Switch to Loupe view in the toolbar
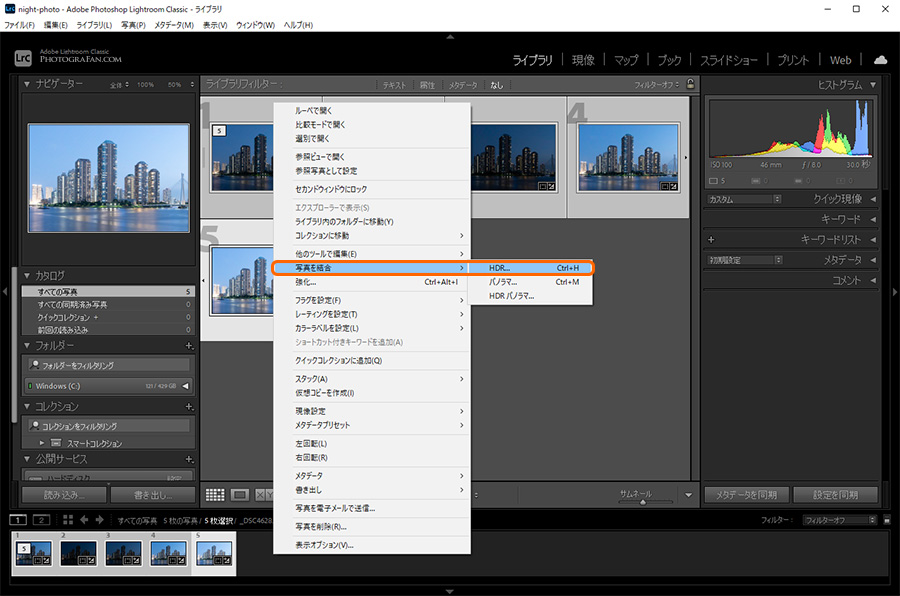 pos(239,494)
